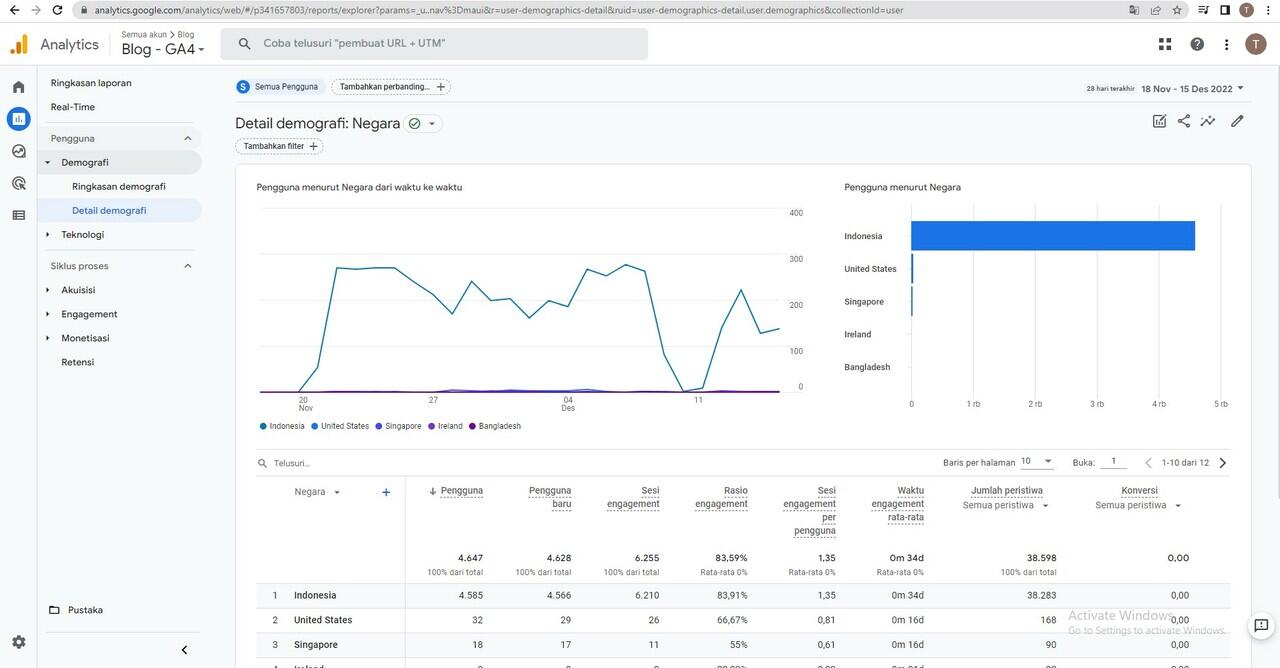Customize report with pencil icon
Viewport: 1280px width, 668px height.
coord(1237,121)
